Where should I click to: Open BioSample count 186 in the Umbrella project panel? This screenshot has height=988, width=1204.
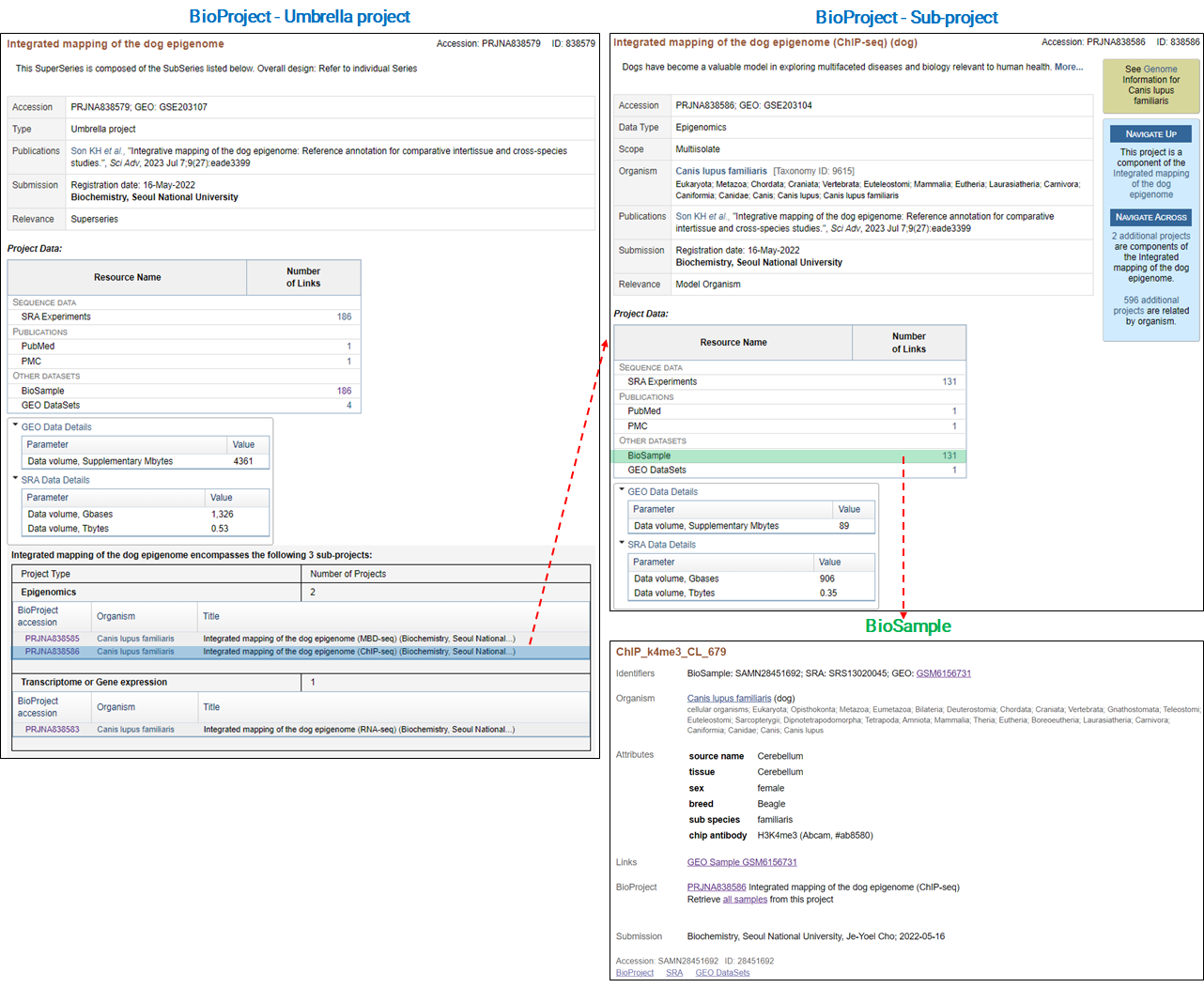tap(345, 391)
